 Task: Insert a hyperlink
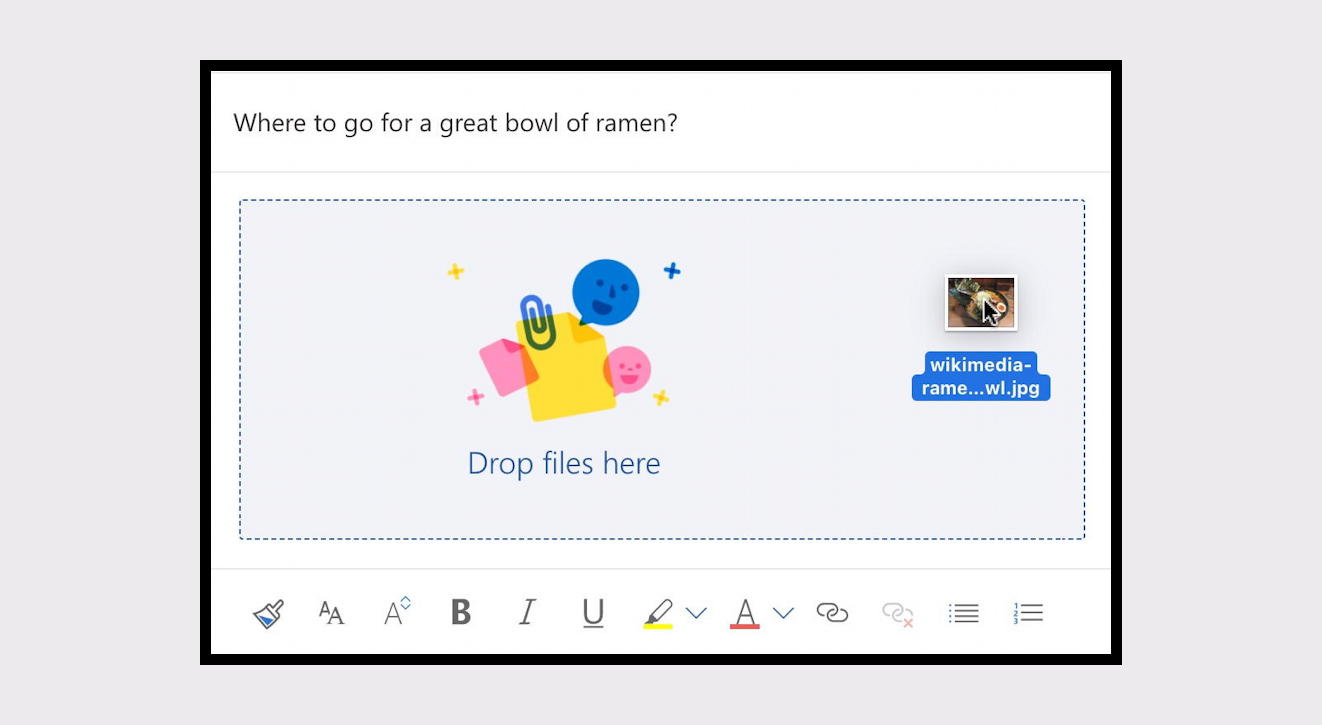pos(834,611)
